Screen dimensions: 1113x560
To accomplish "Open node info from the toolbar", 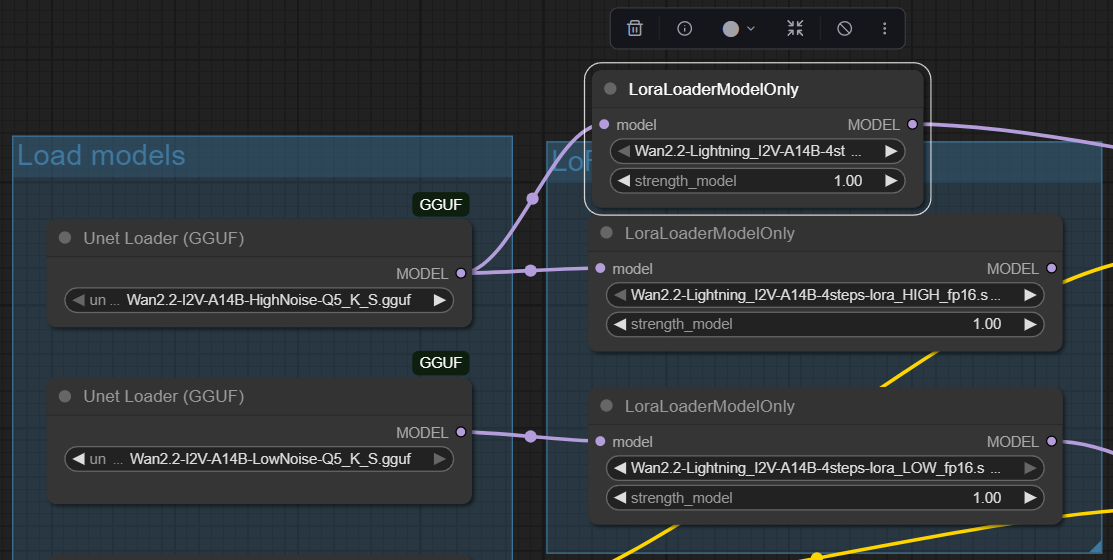I will (x=684, y=28).
